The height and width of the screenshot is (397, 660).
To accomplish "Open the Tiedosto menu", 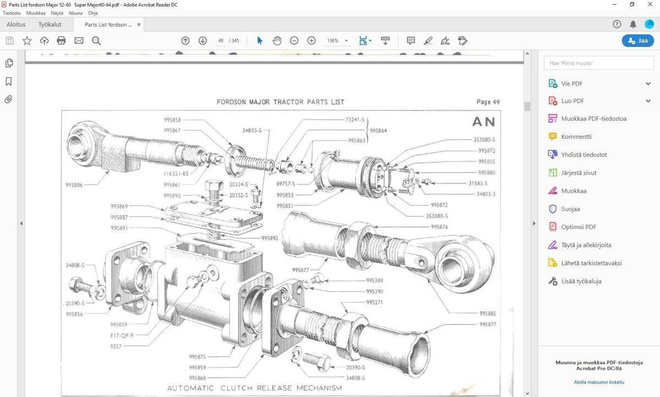I will click(12, 13).
